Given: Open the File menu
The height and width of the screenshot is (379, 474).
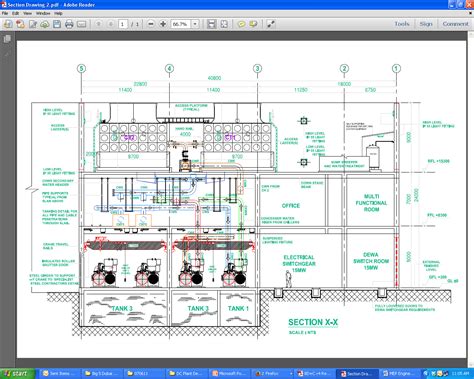Looking at the screenshot, I should point(5,13).
